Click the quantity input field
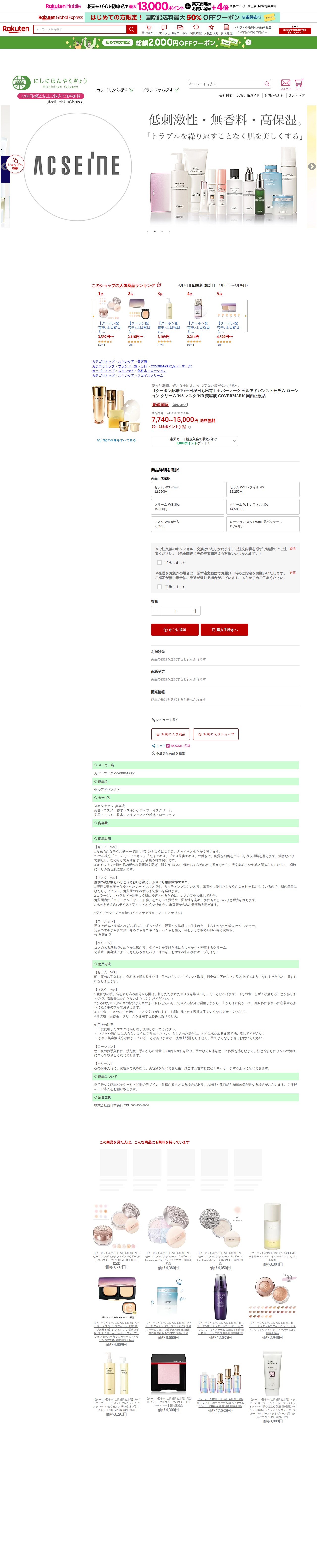 176,611
